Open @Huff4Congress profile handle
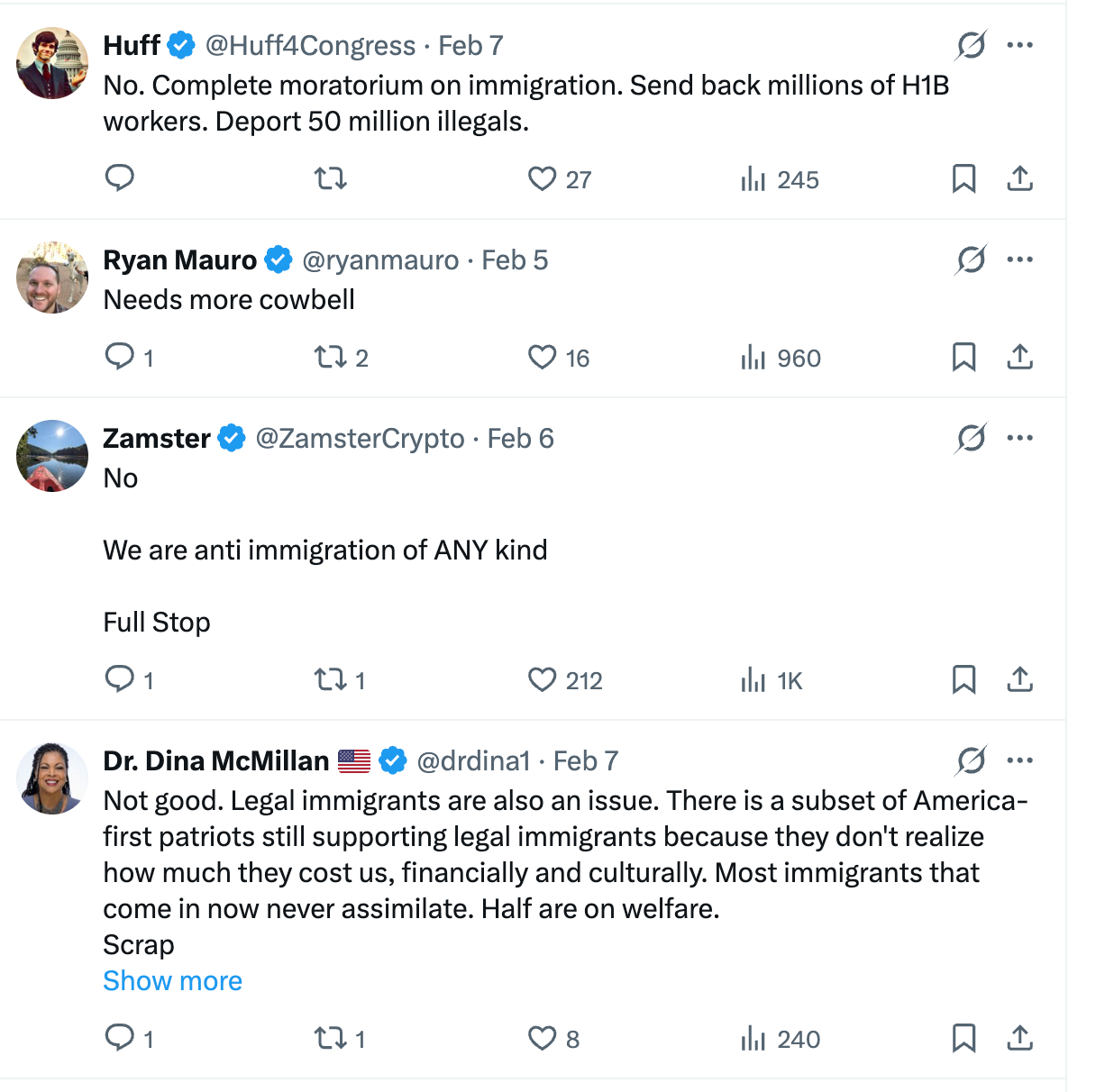Image resolution: width=1105 pixels, height=1092 pixels. pos(310,45)
